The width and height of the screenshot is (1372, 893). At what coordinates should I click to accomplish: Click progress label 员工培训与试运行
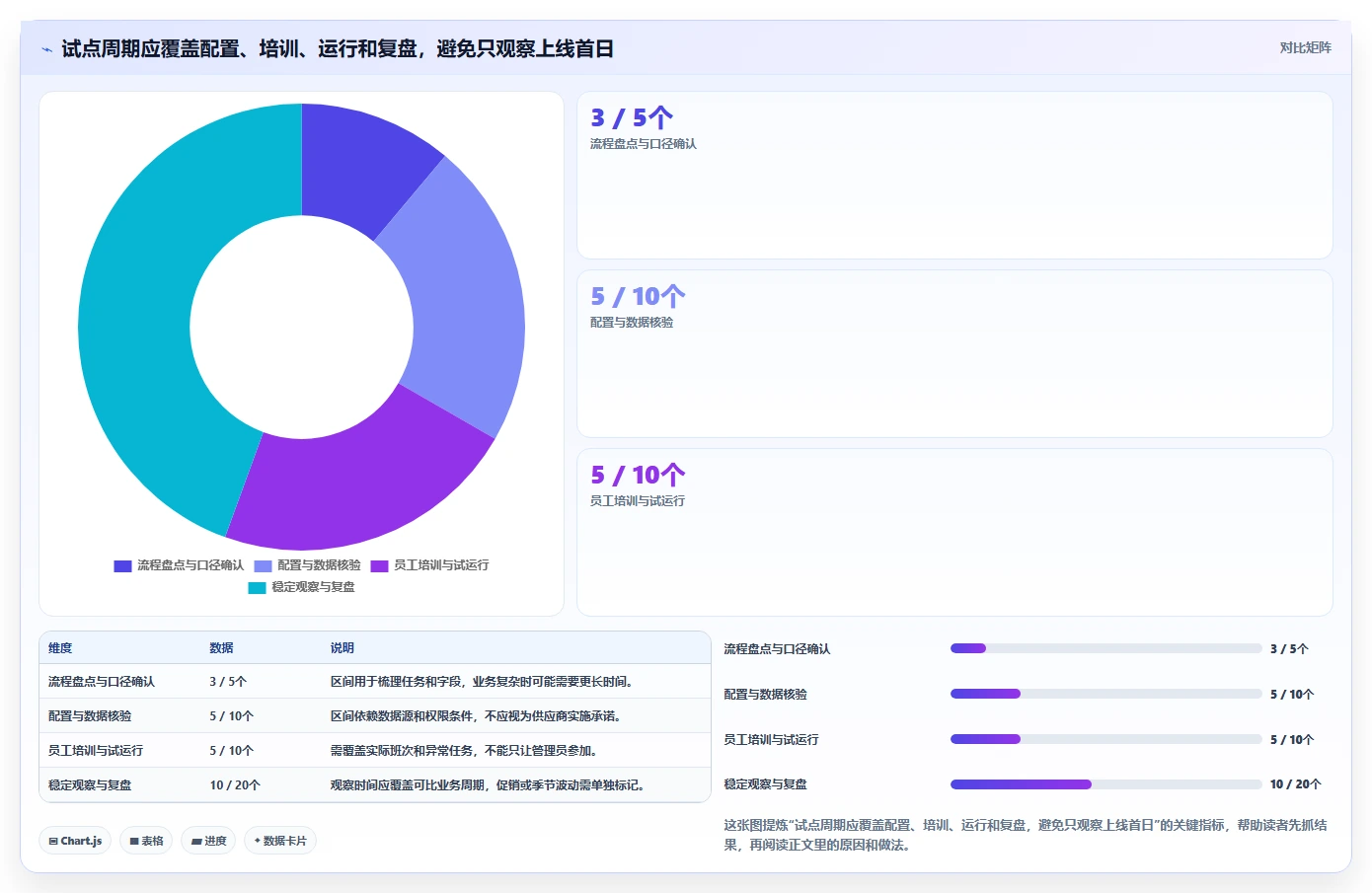tap(771, 740)
